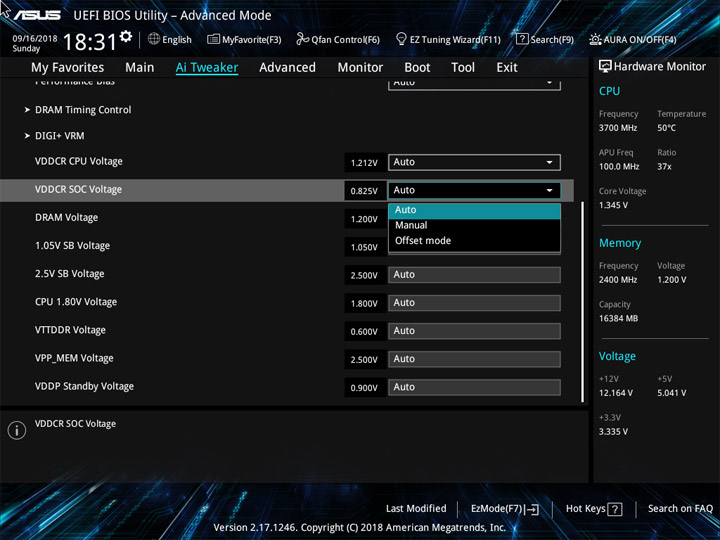
Task: Click the 18:31 clock display
Action: (x=90, y=42)
